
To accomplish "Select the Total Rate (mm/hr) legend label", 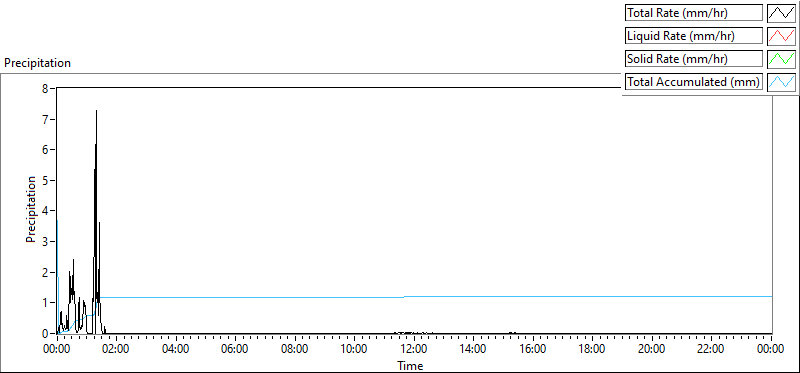I will point(694,13).
